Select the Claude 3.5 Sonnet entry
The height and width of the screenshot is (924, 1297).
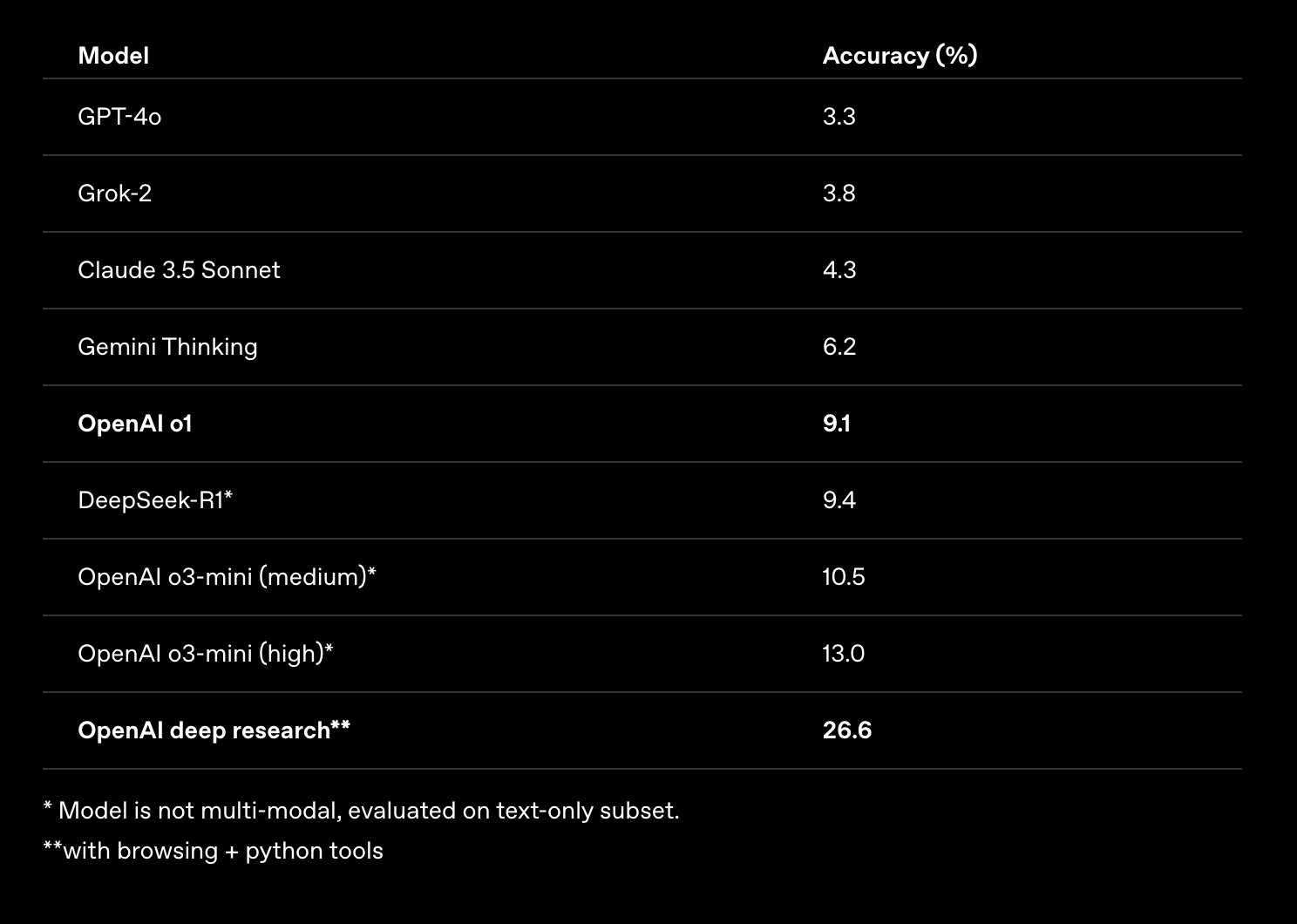coord(179,270)
